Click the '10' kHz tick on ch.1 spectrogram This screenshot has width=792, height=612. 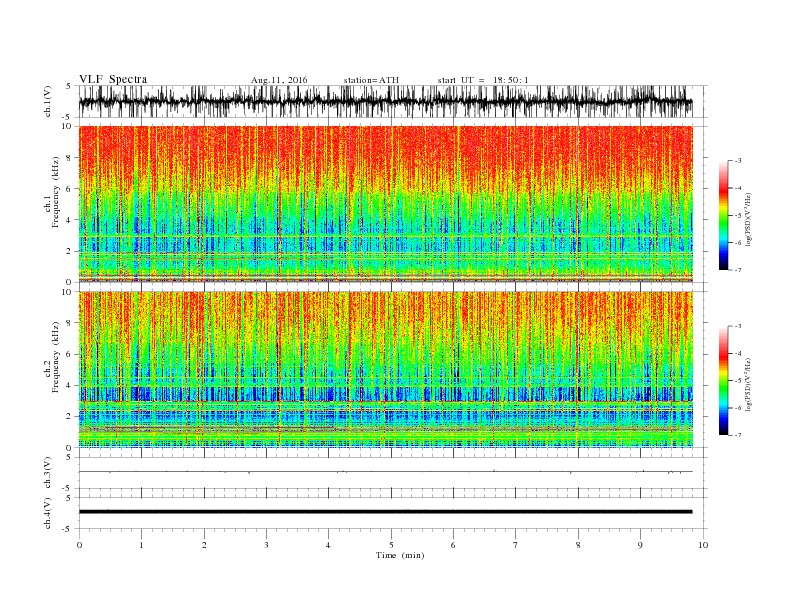[68, 126]
